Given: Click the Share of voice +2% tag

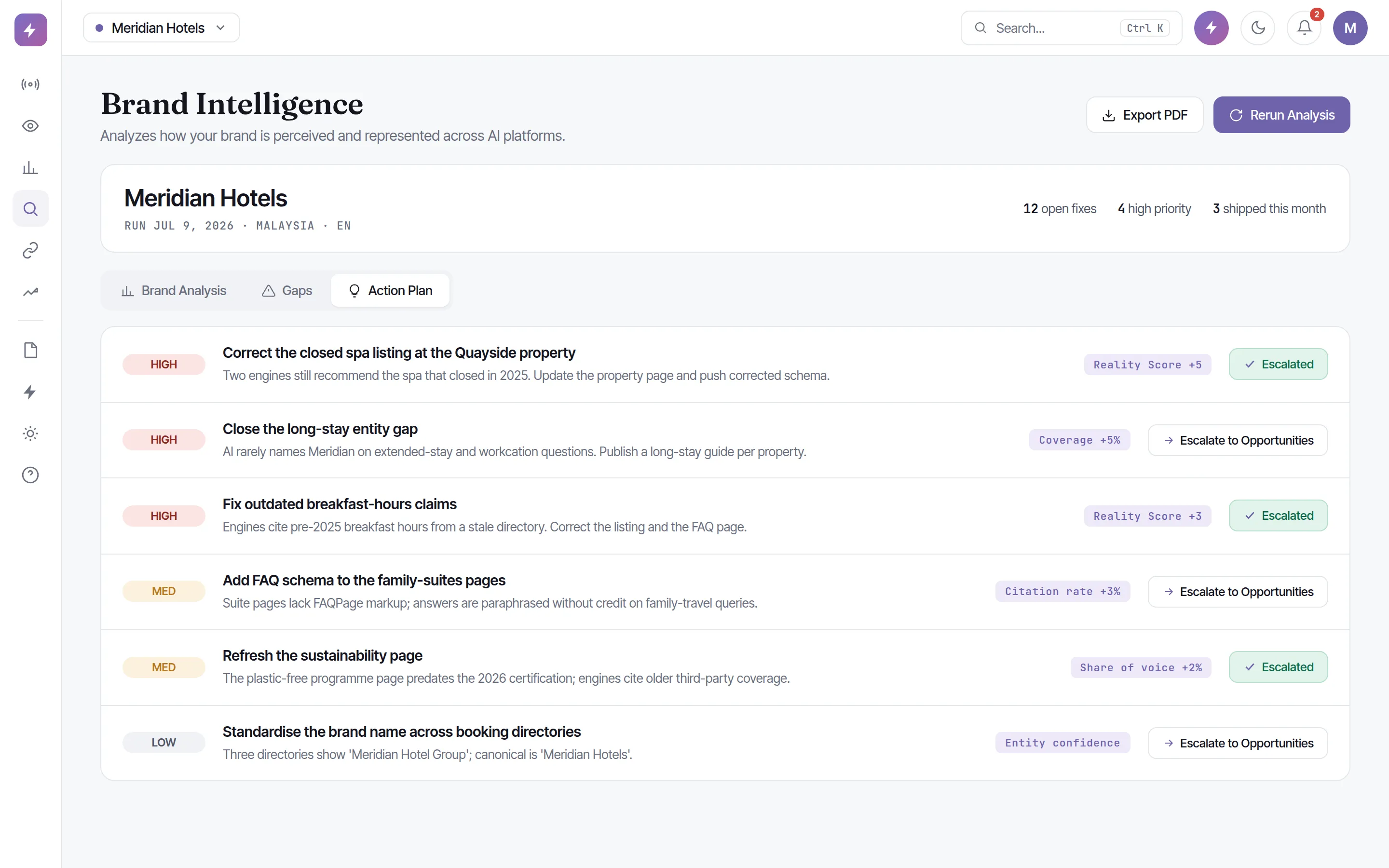Looking at the screenshot, I should [1141, 668].
